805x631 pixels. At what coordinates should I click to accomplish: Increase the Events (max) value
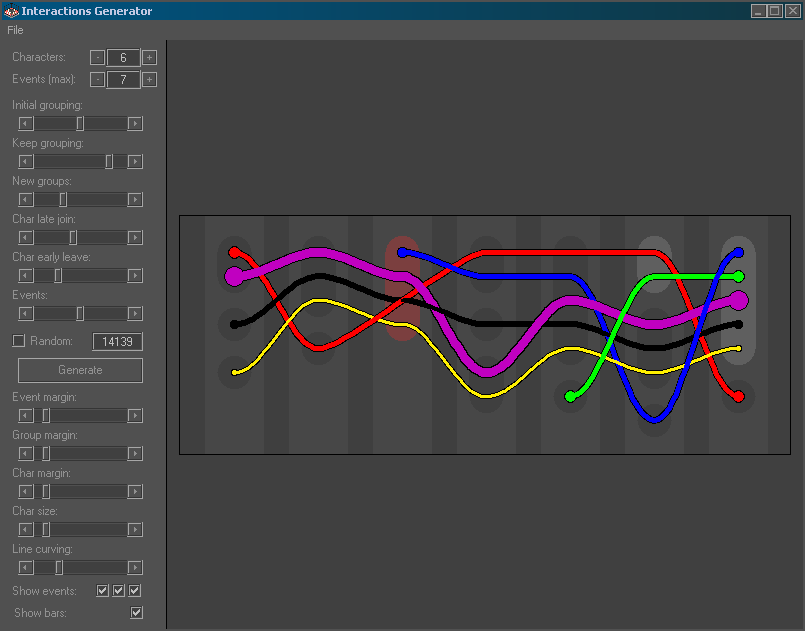149,79
